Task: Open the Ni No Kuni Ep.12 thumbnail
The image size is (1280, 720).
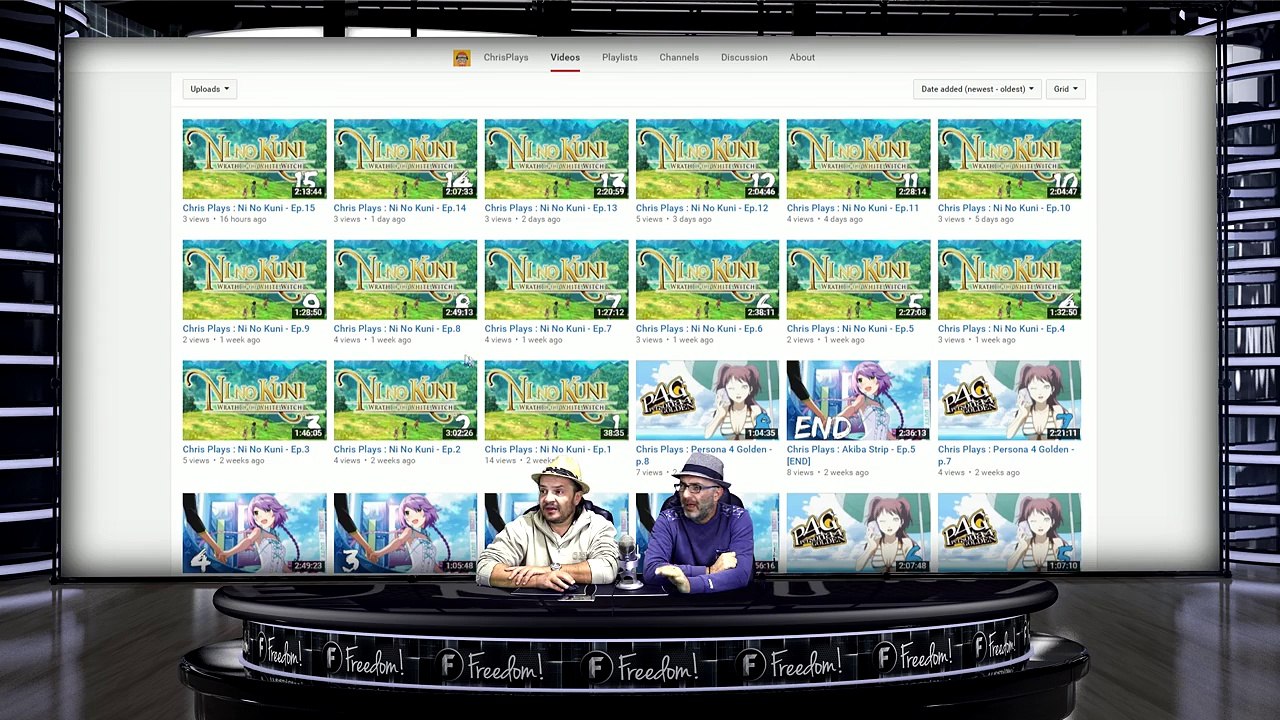Action: (707, 159)
